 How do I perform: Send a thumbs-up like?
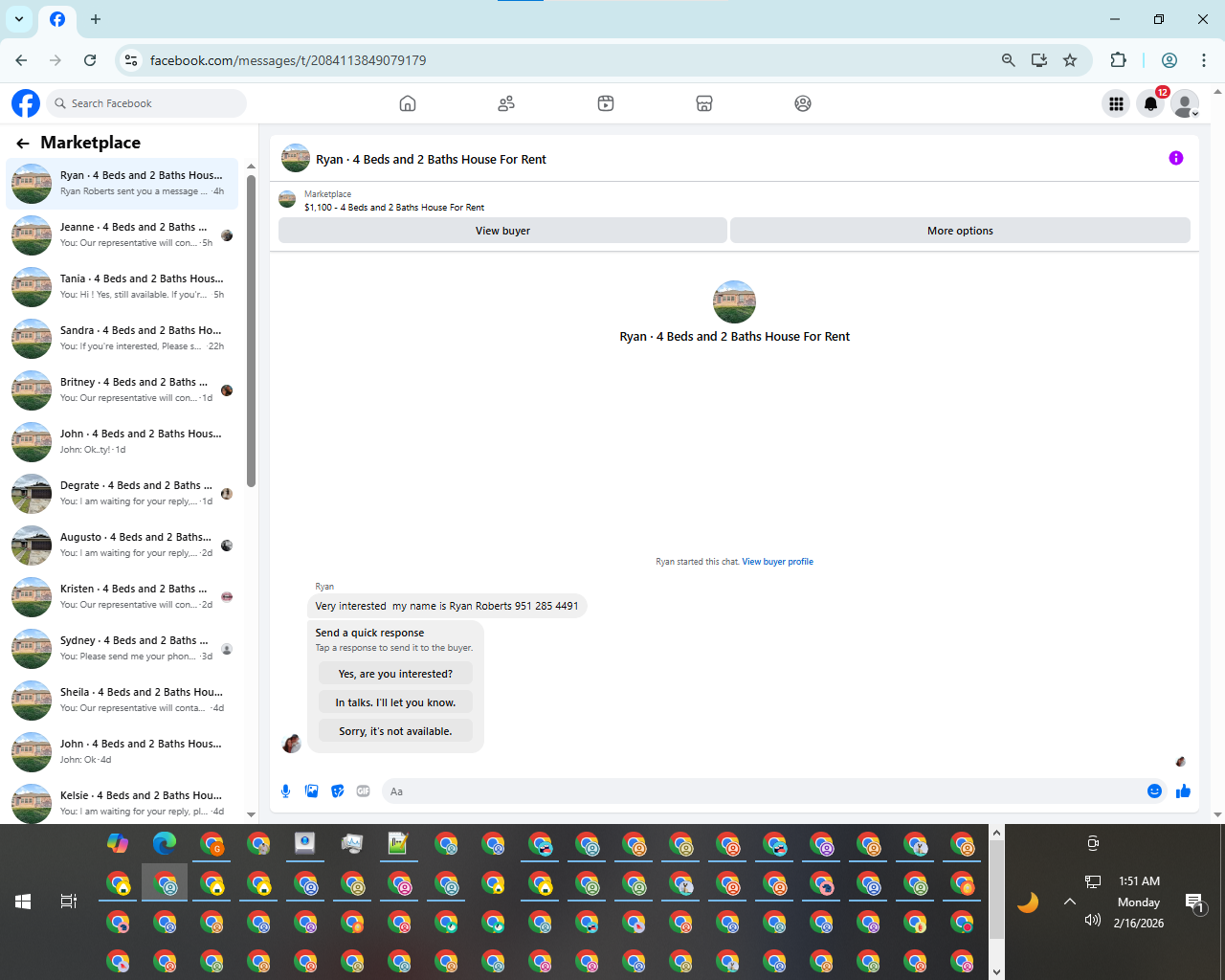[1183, 791]
